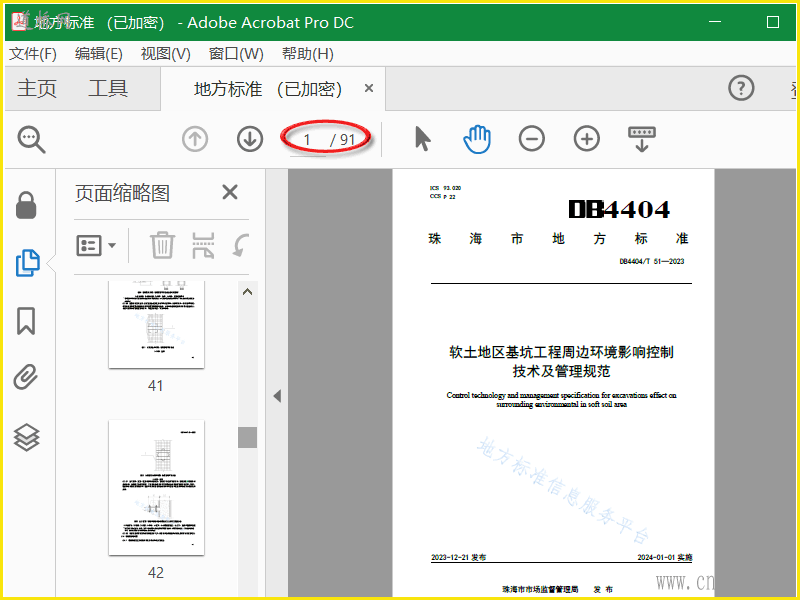Toggle page thumbnails panel icon
This screenshot has height=600, width=800.
coord(28,263)
